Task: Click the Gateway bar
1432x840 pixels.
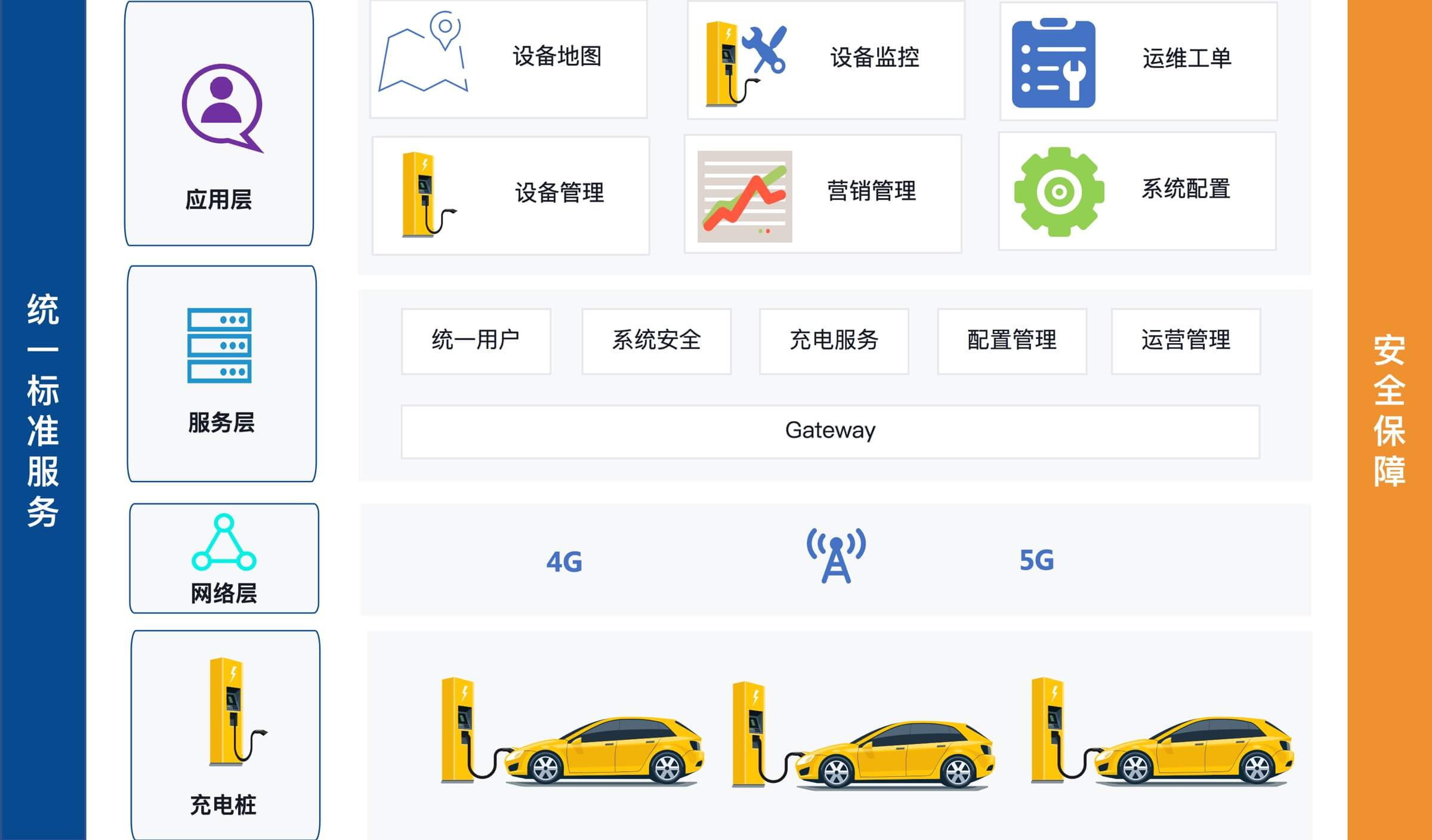Action: coord(831,432)
